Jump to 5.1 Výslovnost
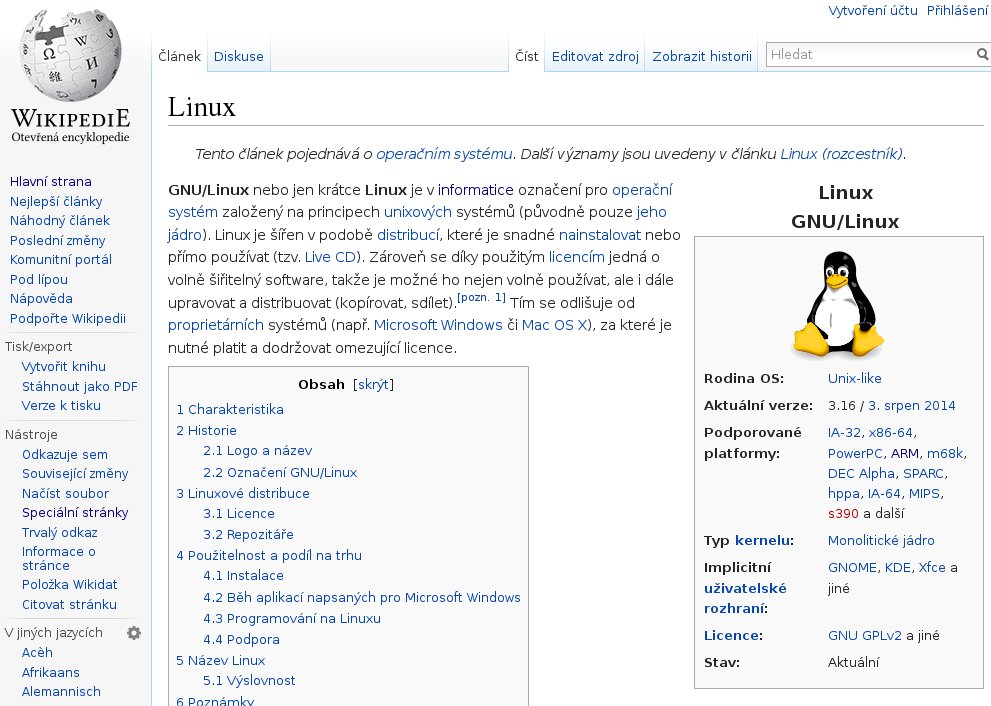The width and height of the screenshot is (991, 706). pos(249,680)
